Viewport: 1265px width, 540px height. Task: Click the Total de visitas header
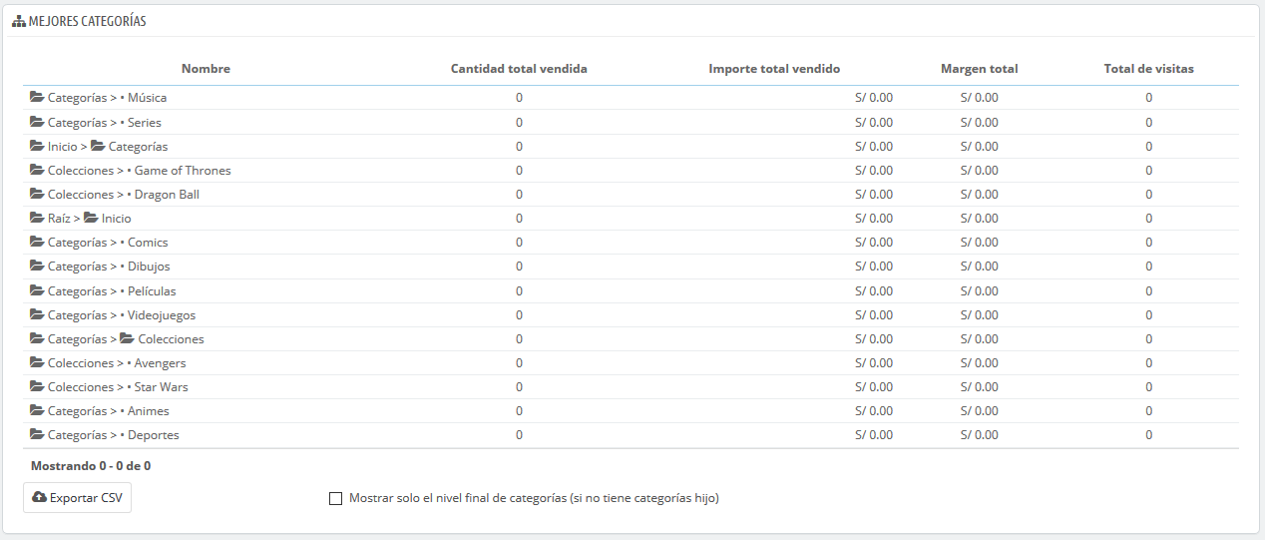click(1149, 69)
